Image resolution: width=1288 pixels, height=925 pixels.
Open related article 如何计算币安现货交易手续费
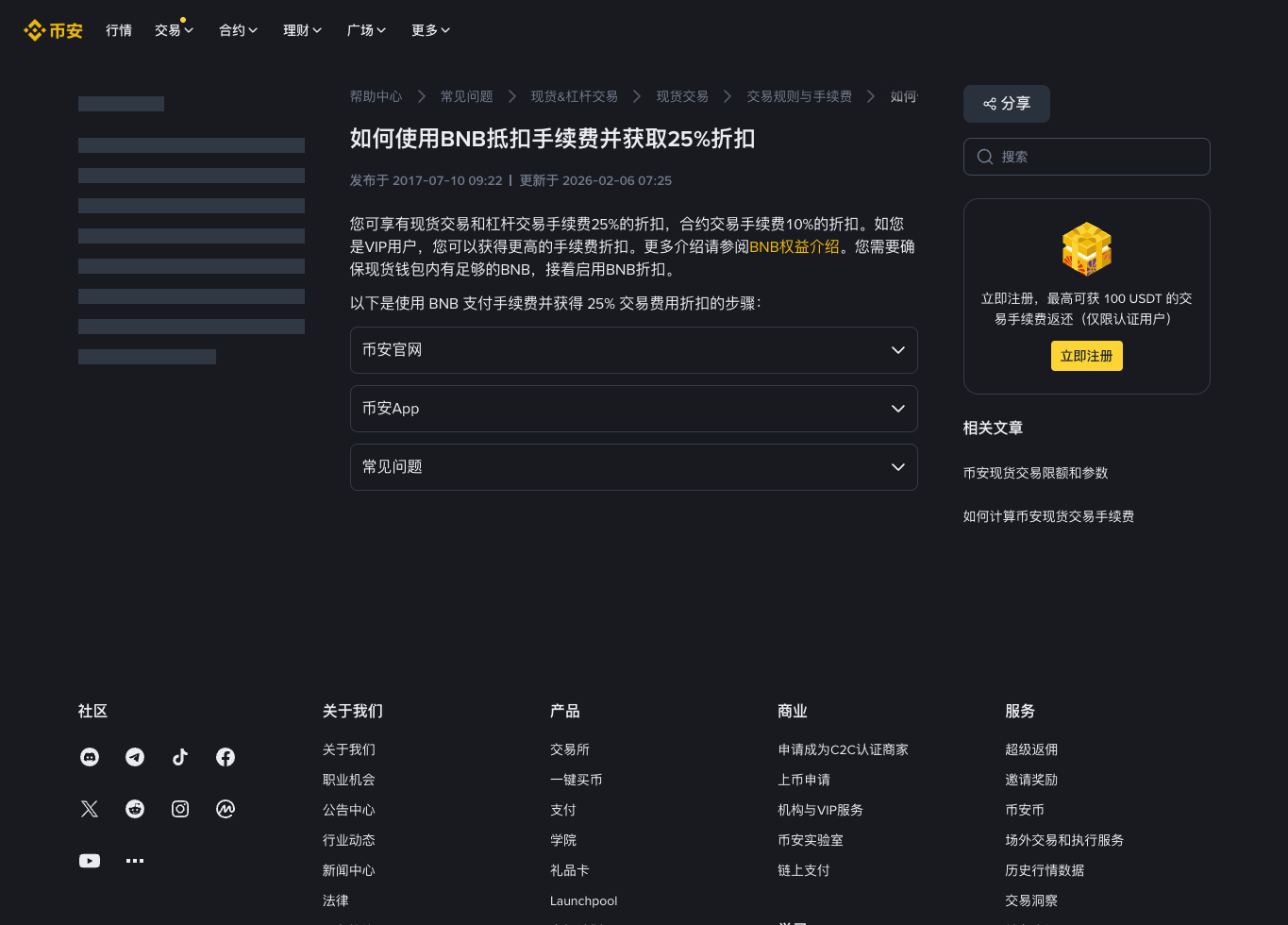click(x=1048, y=516)
